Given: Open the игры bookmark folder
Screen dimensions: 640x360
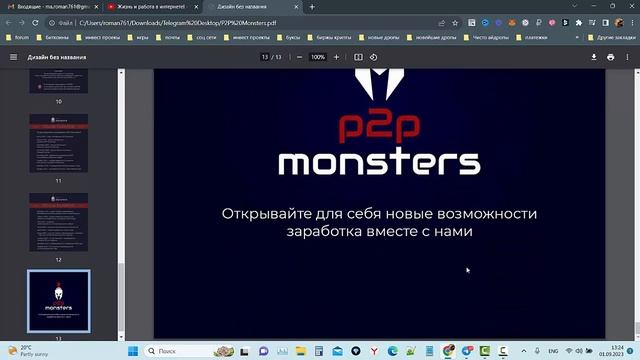Looking at the screenshot, I should coord(138,37).
